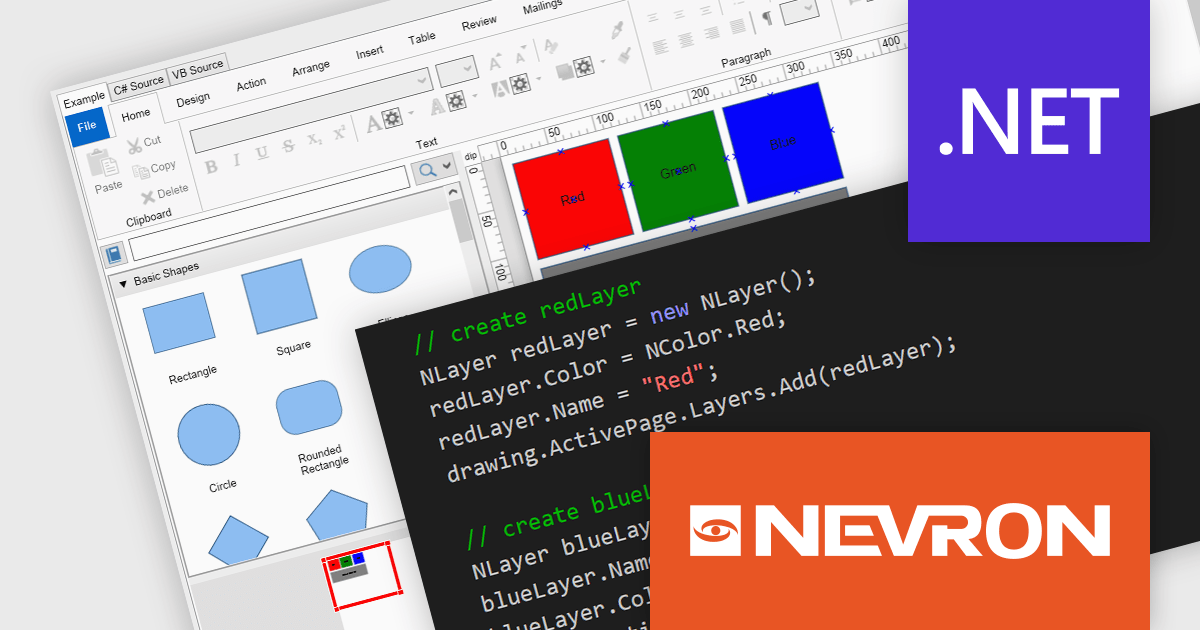This screenshot has height=630, width=1200.
Task: Click the Copy icon in Clipboard group
Action: (x=140, y=171)
